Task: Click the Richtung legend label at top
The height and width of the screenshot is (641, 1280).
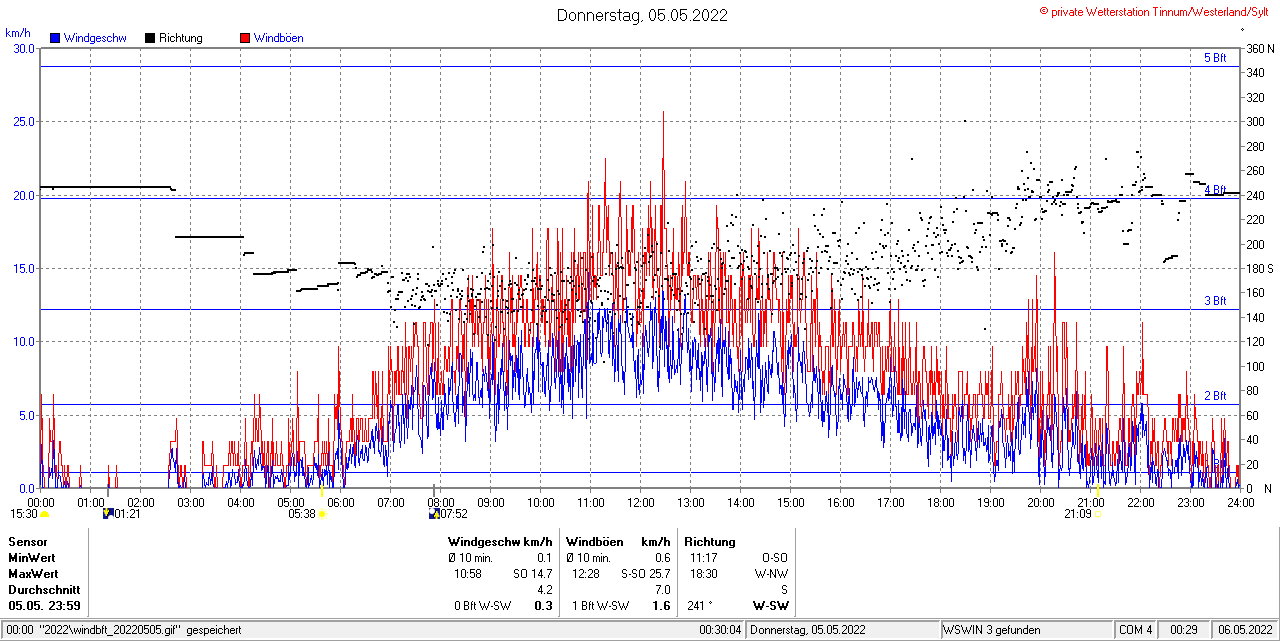Action: [x=181, y=38]
